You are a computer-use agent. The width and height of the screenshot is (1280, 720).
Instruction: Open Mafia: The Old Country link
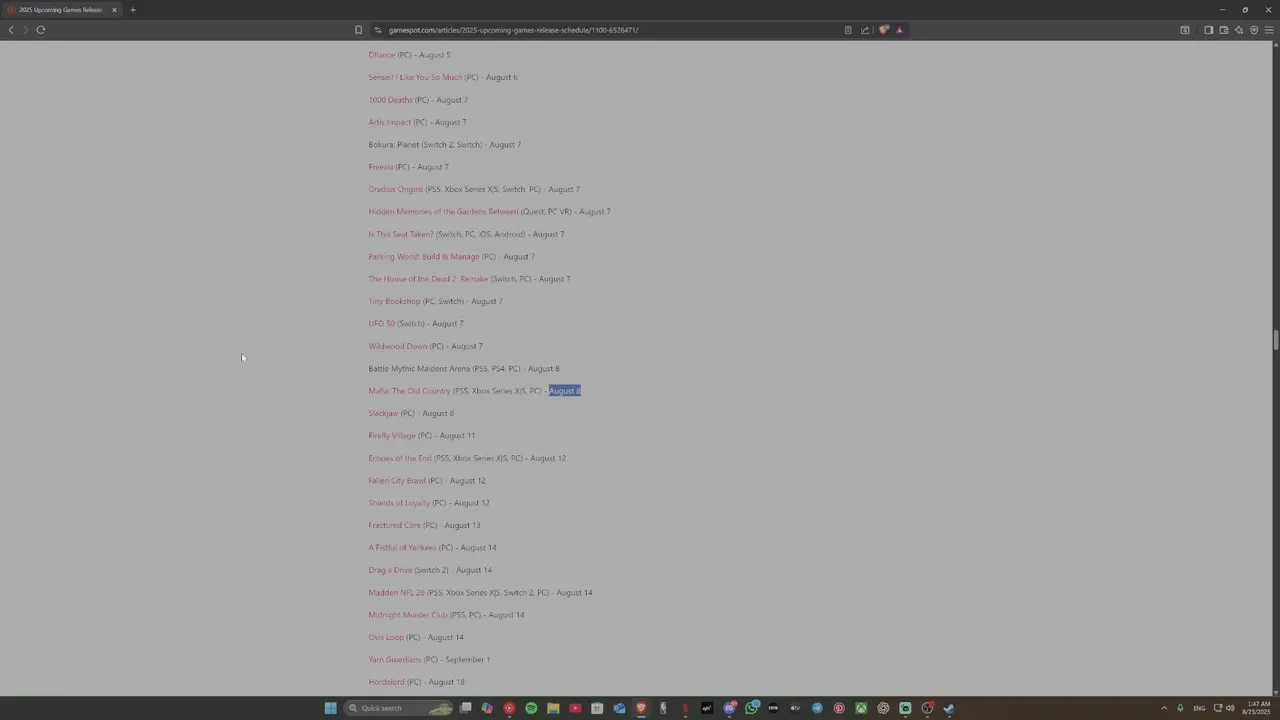pos(409,391)
